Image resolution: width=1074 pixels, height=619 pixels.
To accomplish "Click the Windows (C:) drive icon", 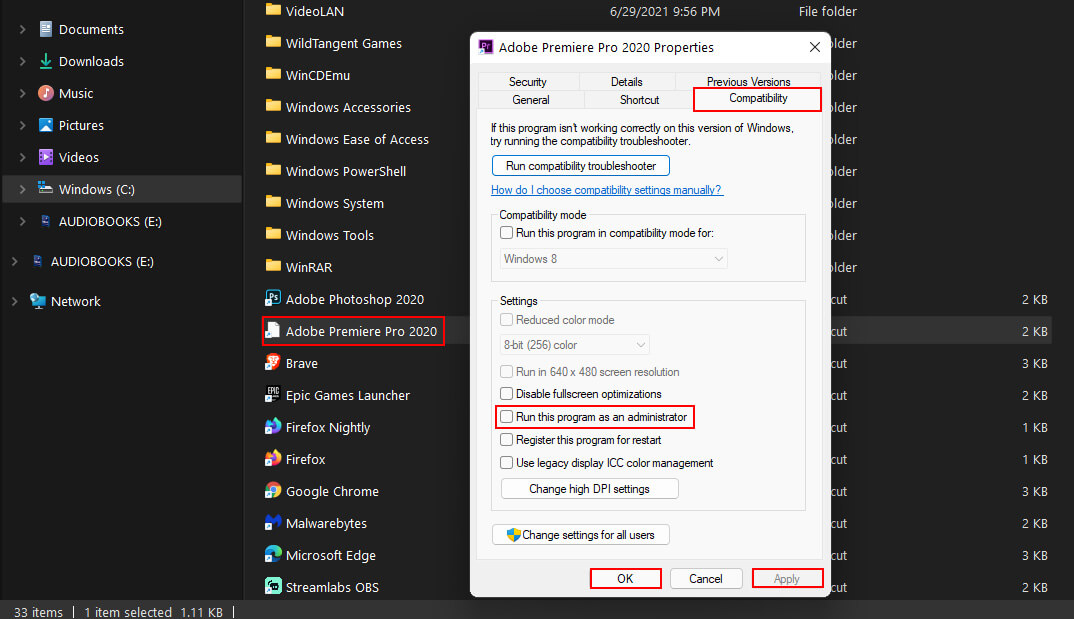I will (46, 188).
